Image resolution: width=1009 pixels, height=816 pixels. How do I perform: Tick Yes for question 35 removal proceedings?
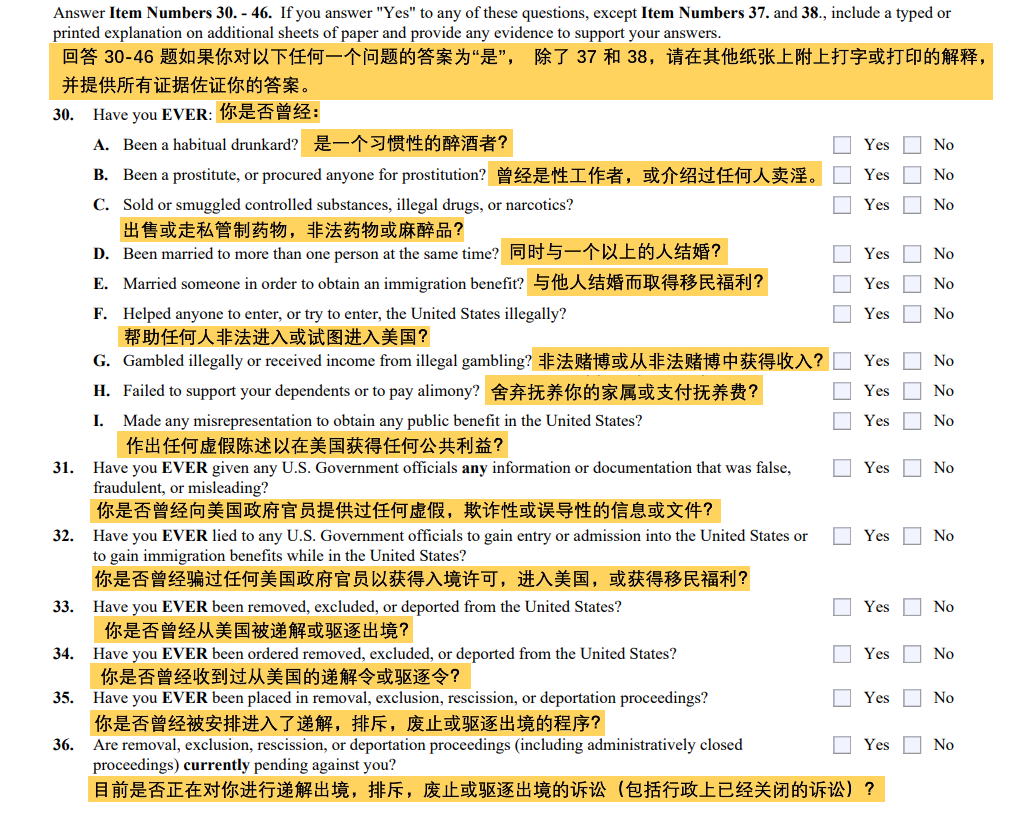point(842,698)
